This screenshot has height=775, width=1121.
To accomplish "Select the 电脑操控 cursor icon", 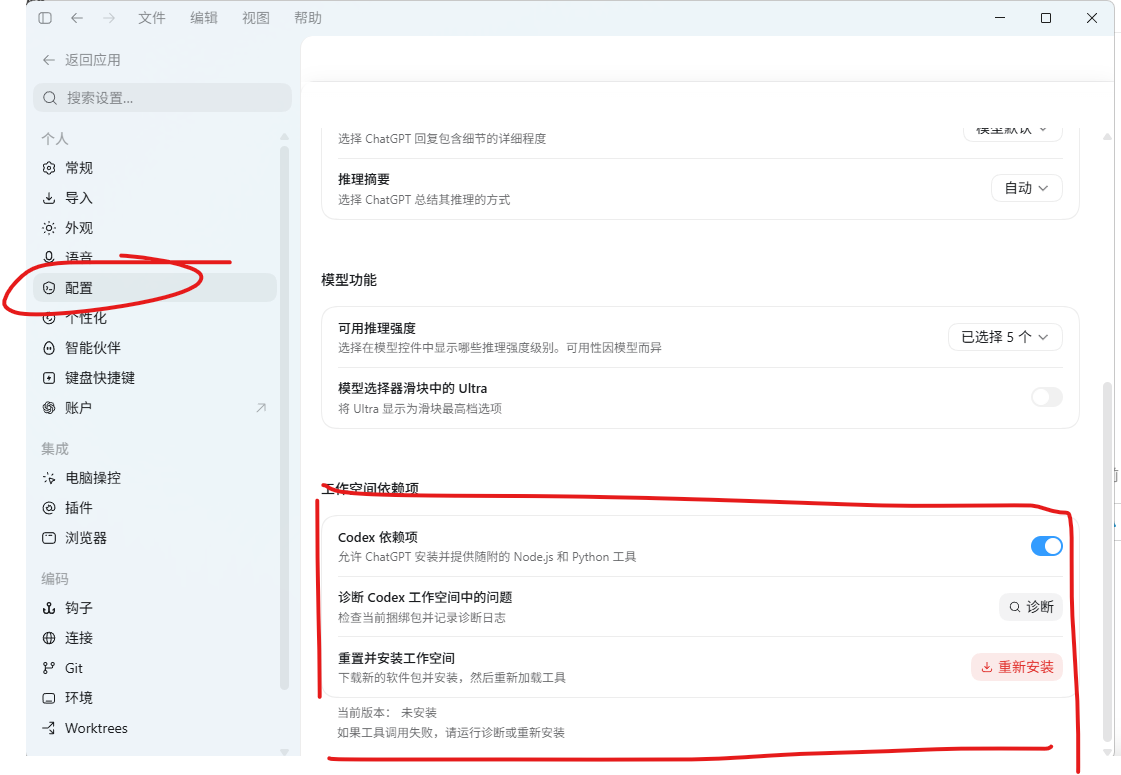I will pyautogui.click(x=49, y=478).
